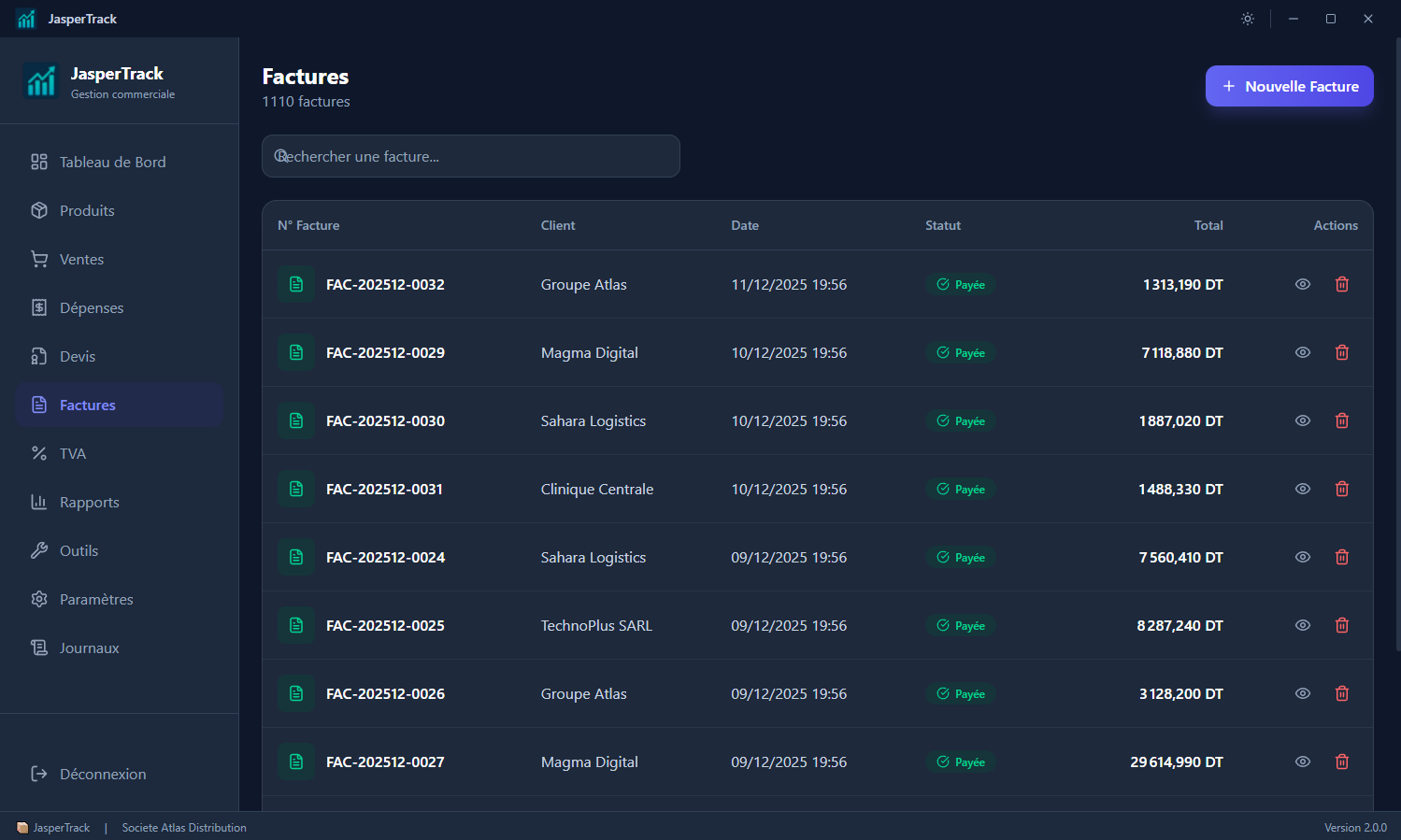Focus the Rechercher une facture search field
1401x840 pixels.
471,156
